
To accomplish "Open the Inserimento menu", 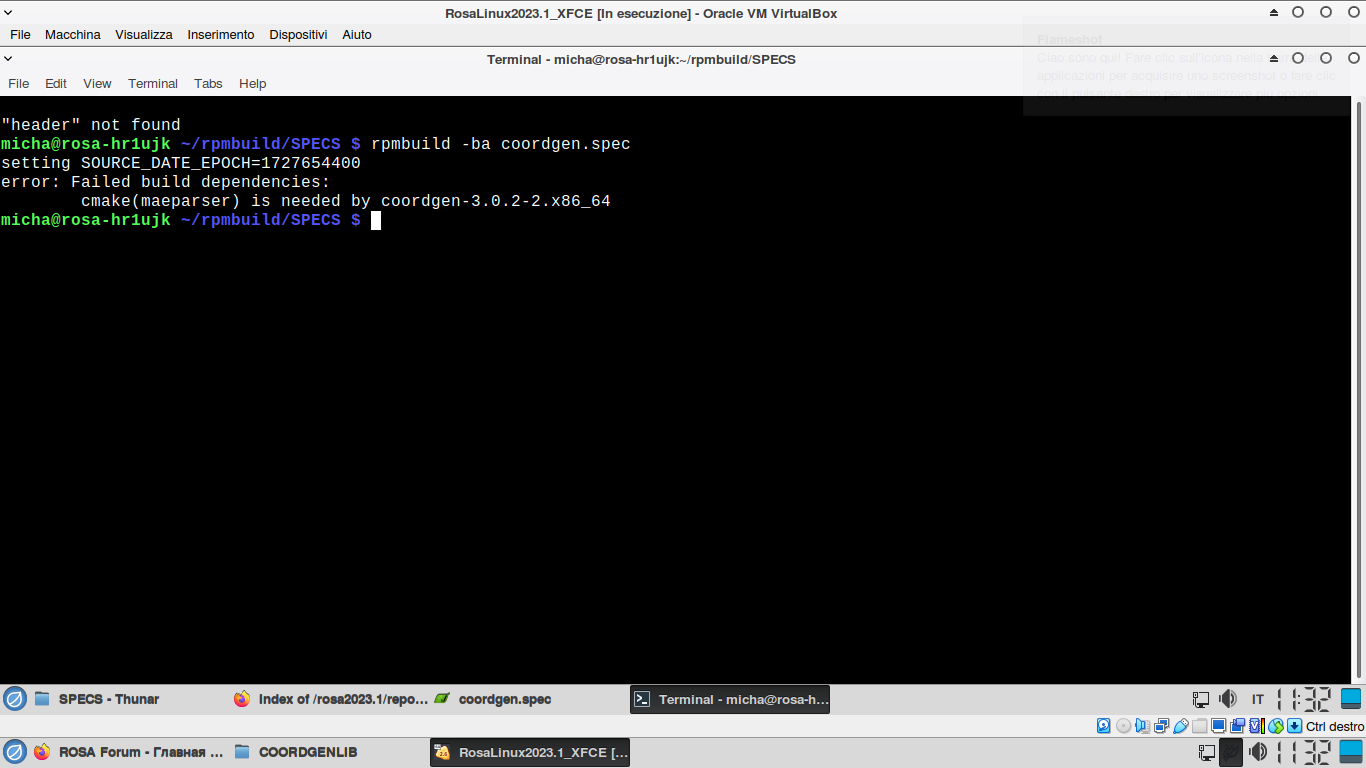I will tap(221, 34).
